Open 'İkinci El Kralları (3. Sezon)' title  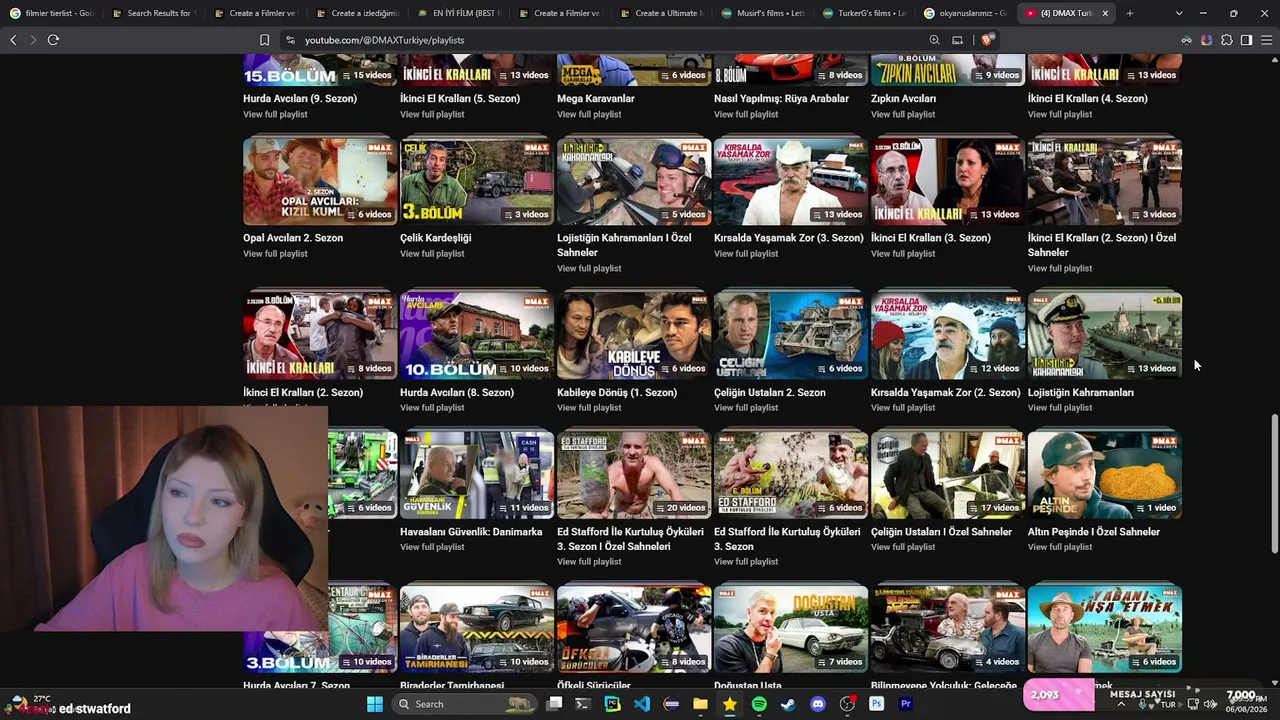tap(931, 238)
